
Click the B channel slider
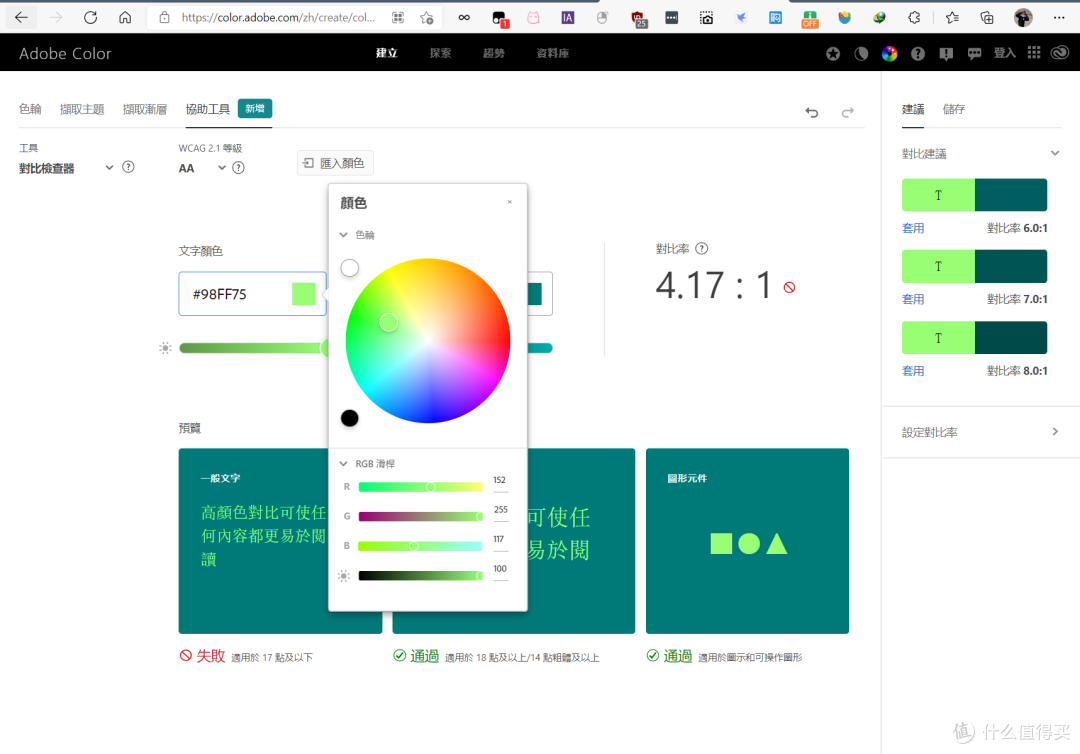pos(420,546)
